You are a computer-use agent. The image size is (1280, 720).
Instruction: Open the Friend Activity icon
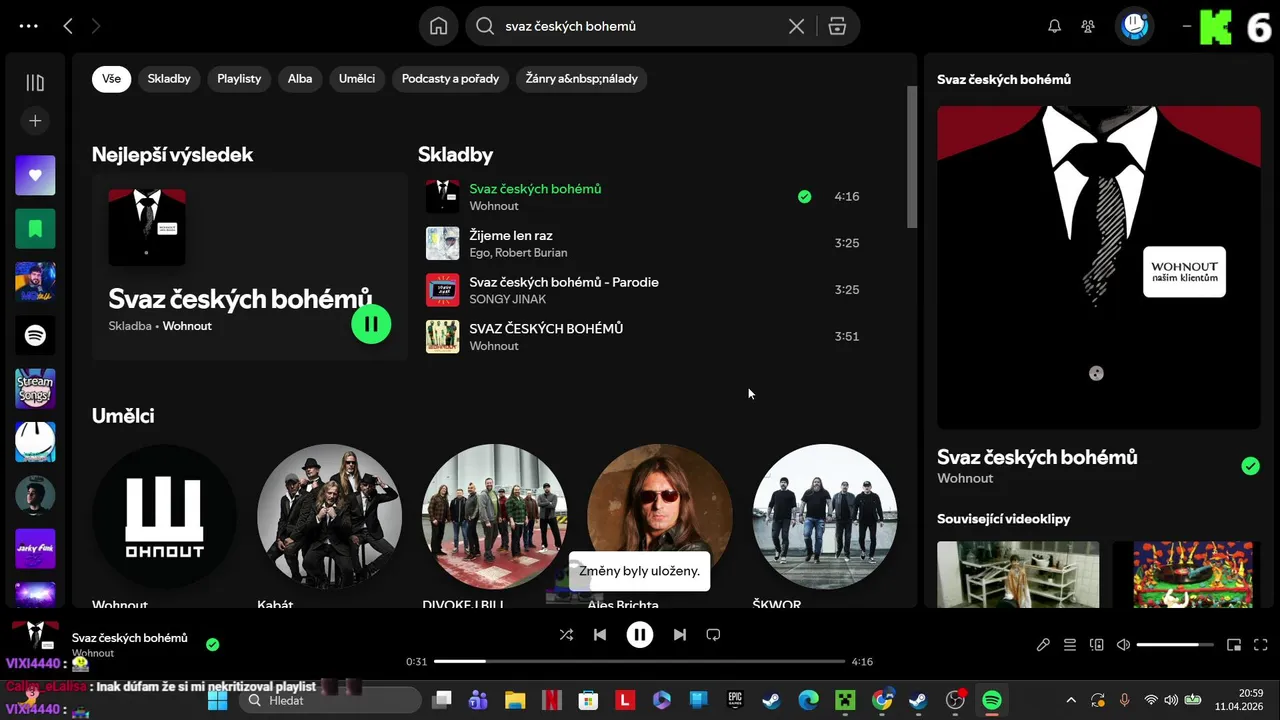[1088, 27]
